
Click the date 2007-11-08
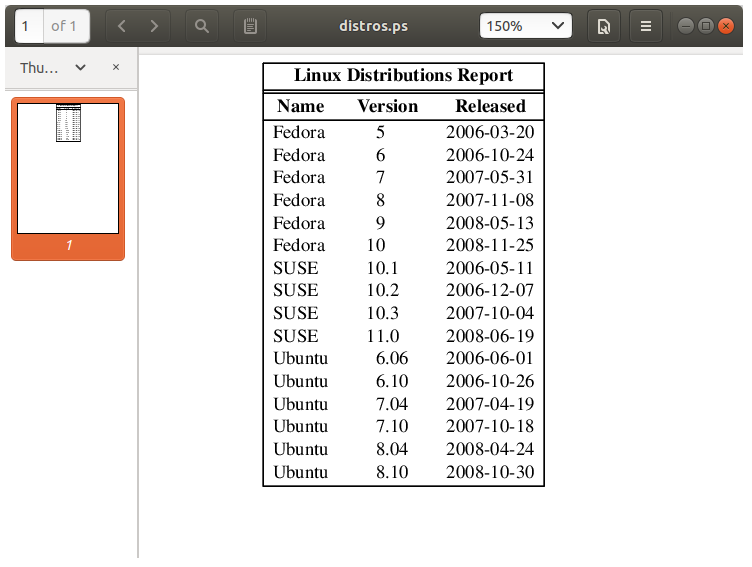click(x=490, y=200)
